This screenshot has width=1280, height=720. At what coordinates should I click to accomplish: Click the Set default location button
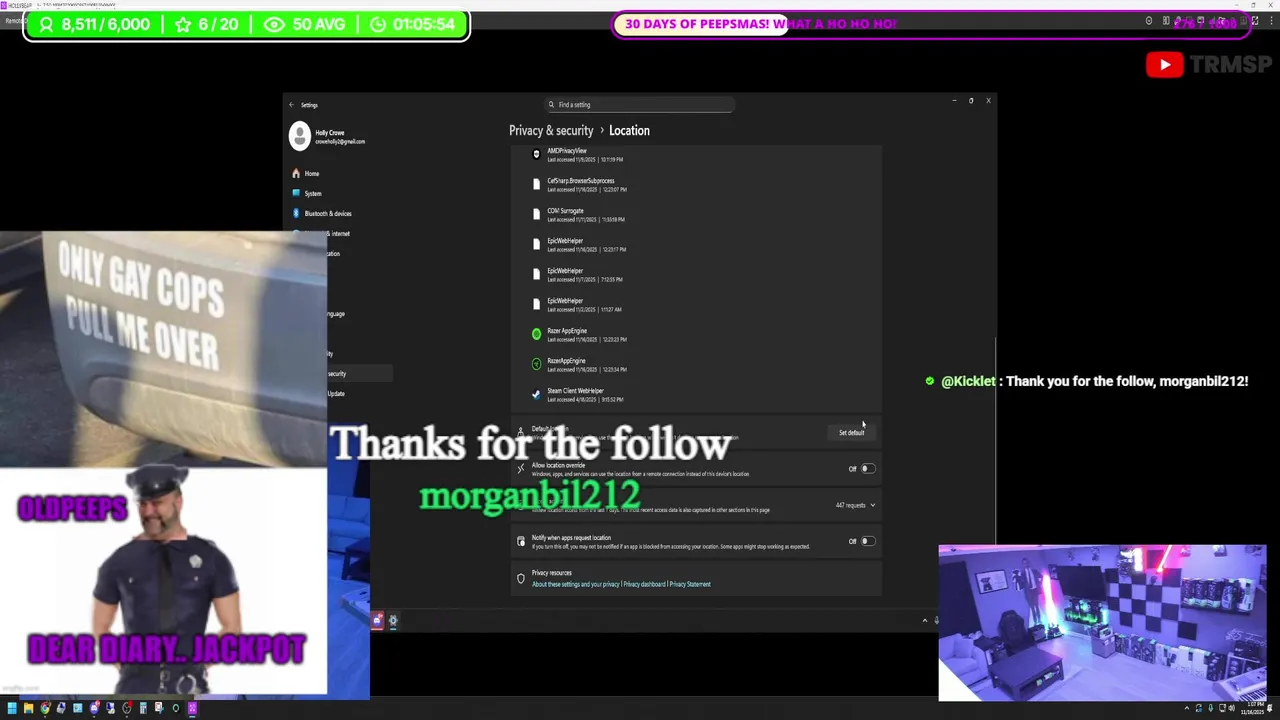click(x=852, y=433)
